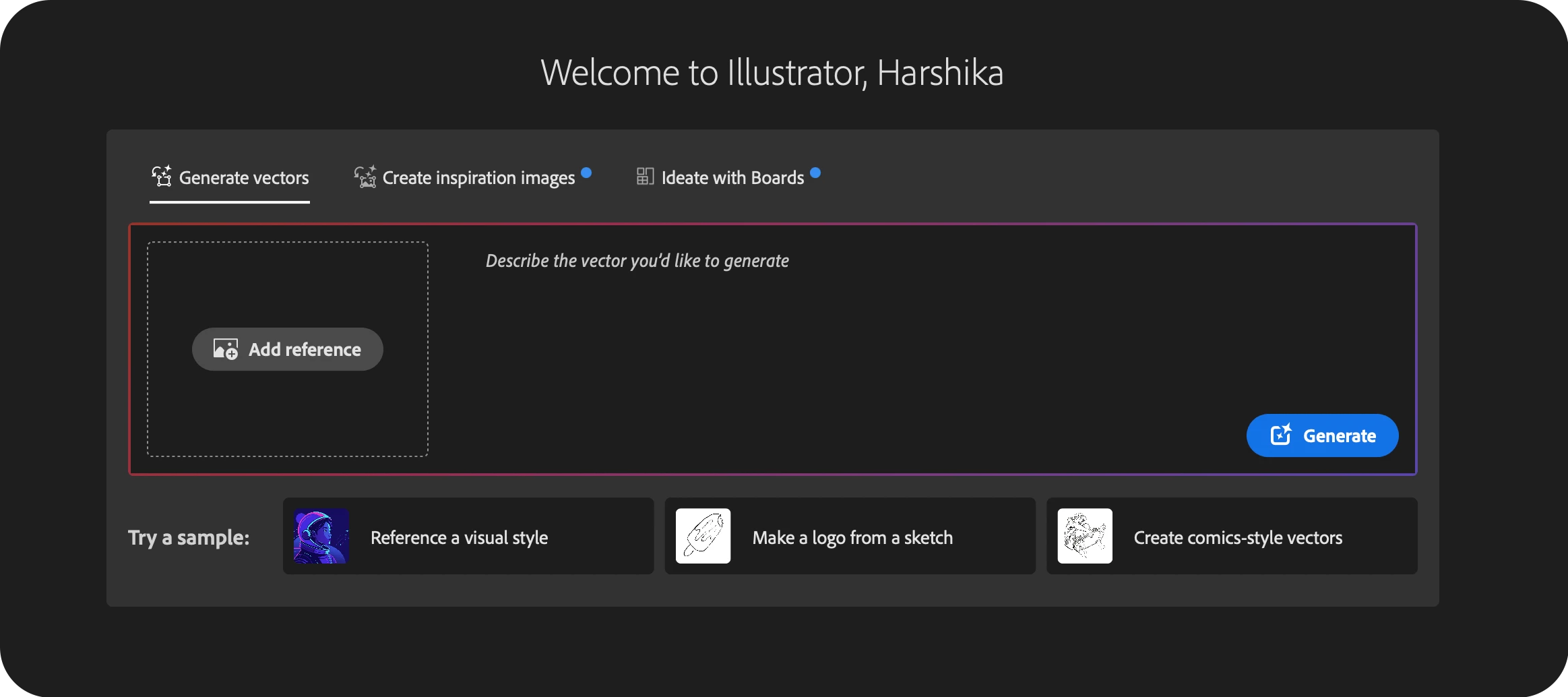Open the Ideate with Boards tab

pyautogui.click(x=728, y=178)
